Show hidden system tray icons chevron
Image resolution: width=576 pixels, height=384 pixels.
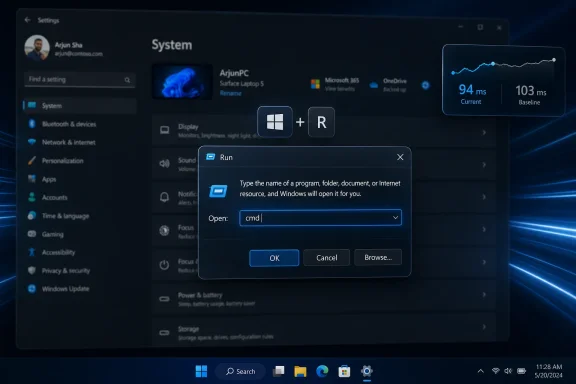[x=480, y=371]
